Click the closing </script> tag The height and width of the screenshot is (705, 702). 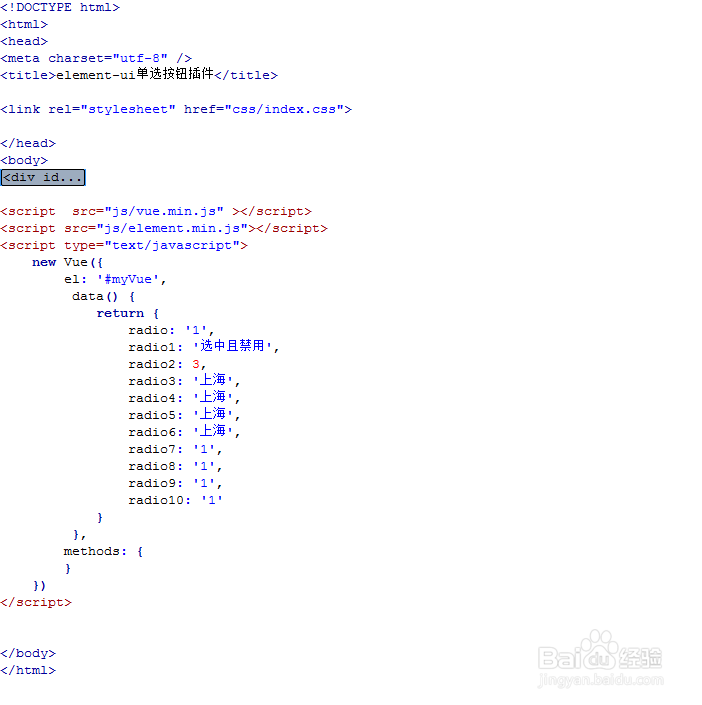coord(36,602)
